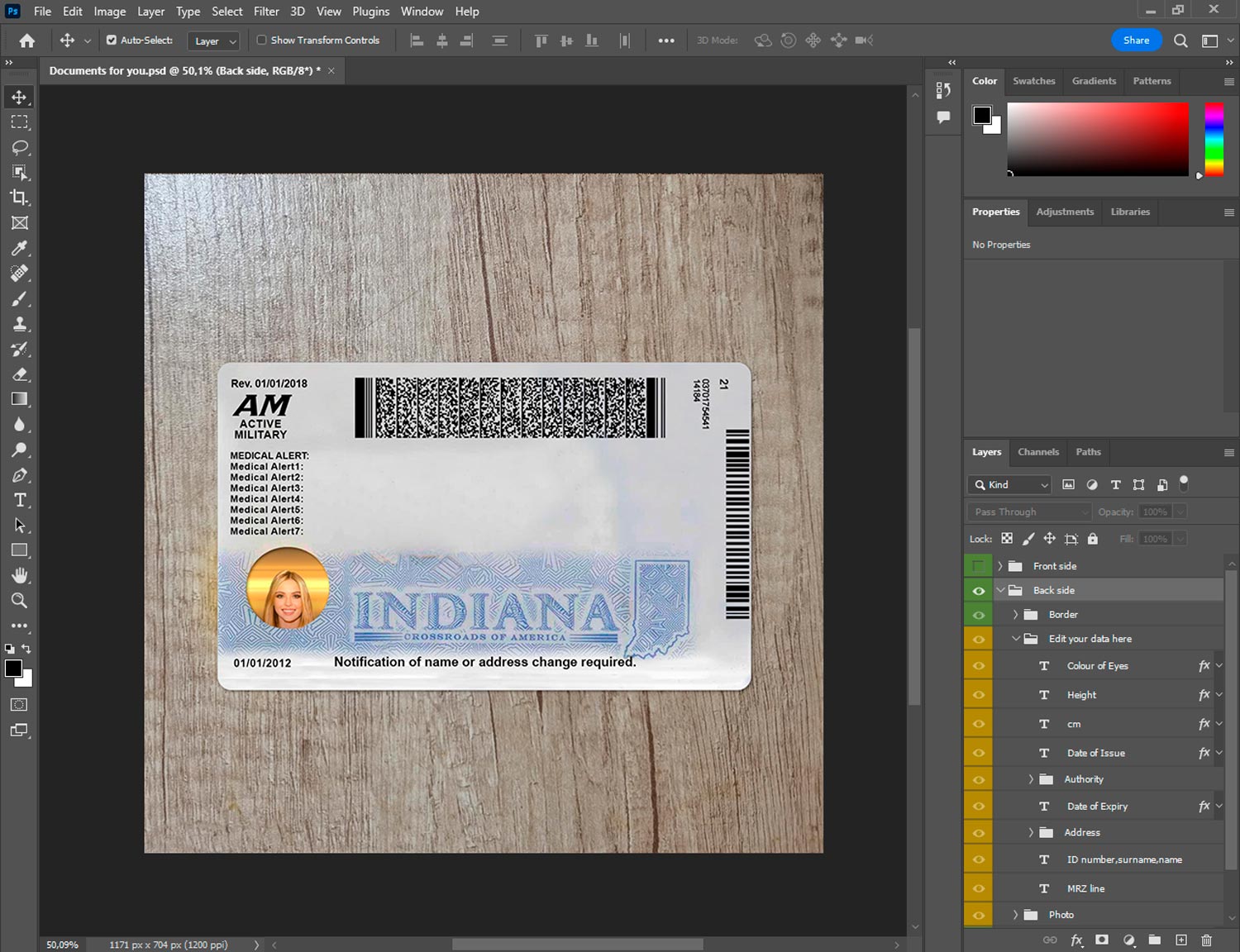Enable Show Transform Controls checkbox
The width and height of the screenshot is (1240, 952).
(261, 40)
